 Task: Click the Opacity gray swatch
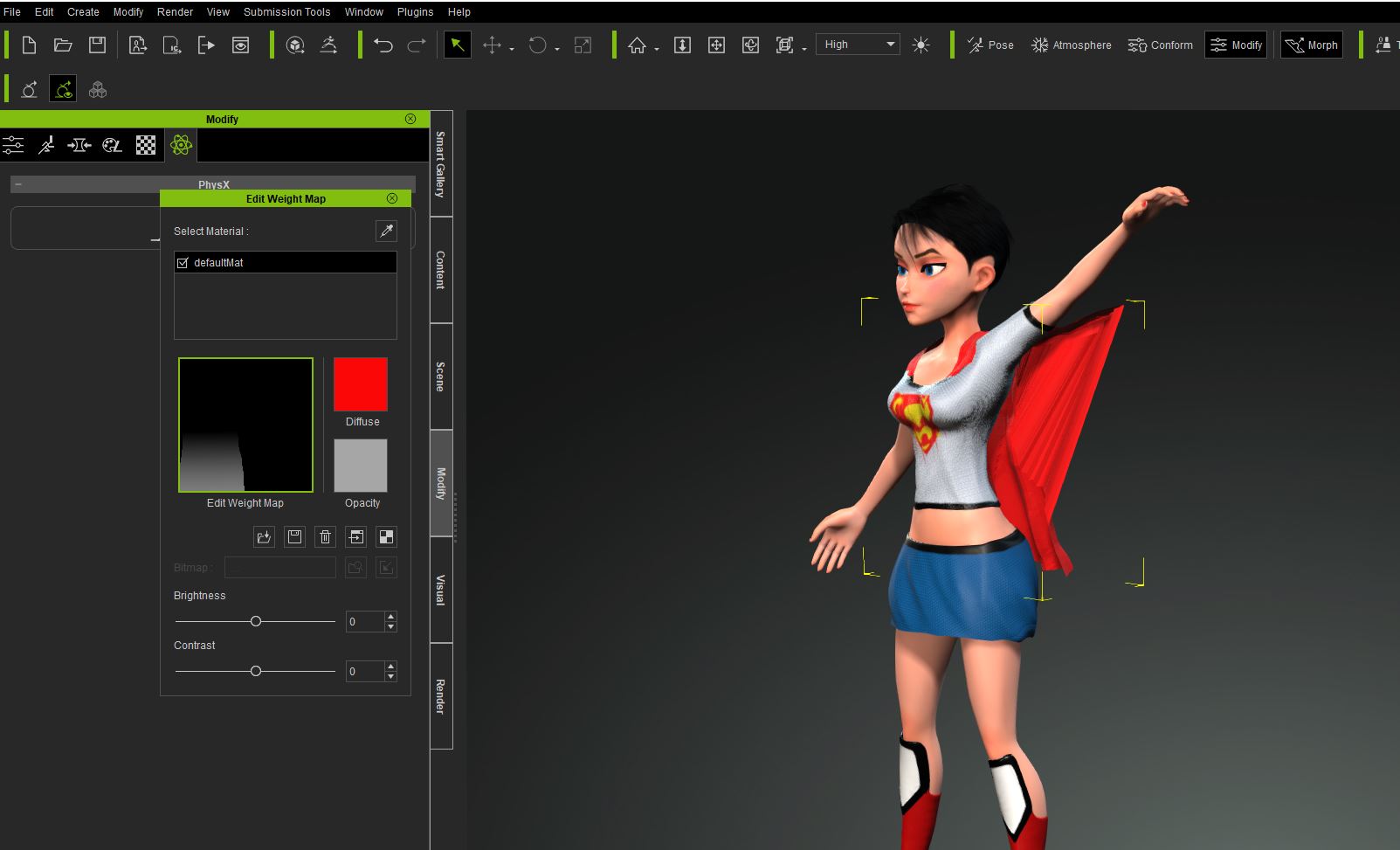click(x=361, y=466)
